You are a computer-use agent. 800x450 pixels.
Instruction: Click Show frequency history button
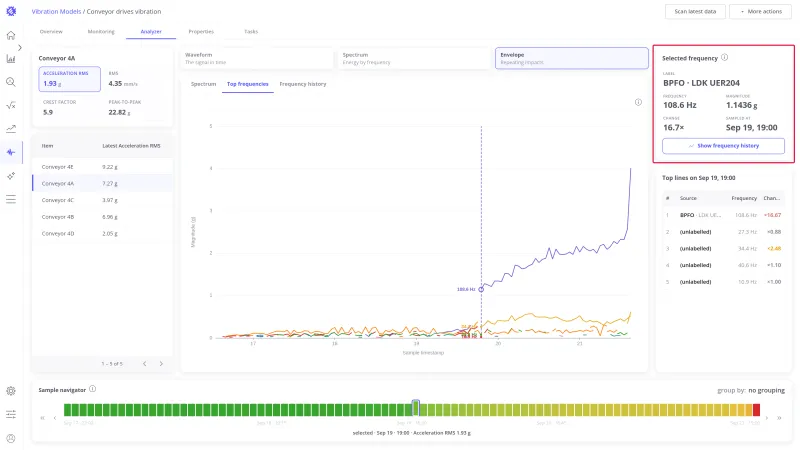tap(723, 146)
